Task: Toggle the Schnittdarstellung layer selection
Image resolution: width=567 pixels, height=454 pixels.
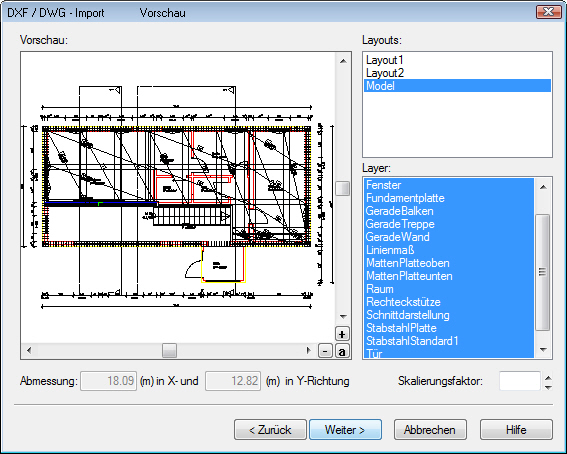Action: (449, 315)
